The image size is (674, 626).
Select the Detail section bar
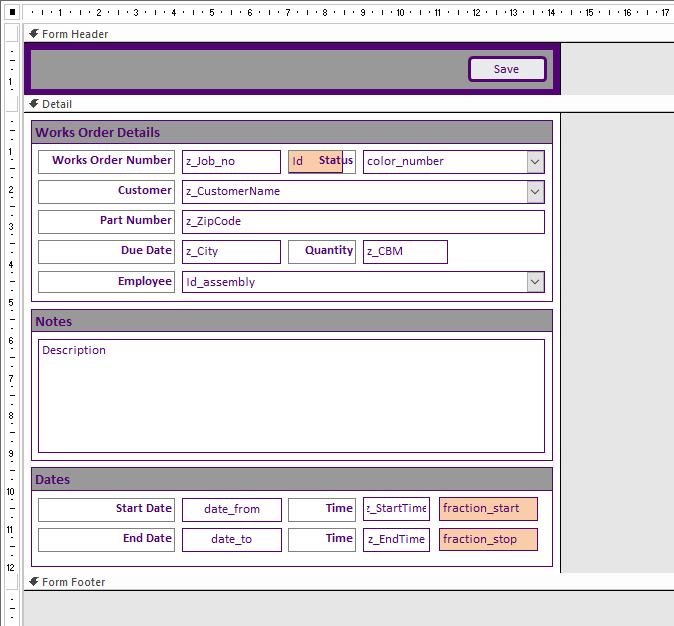click(349, 104)
